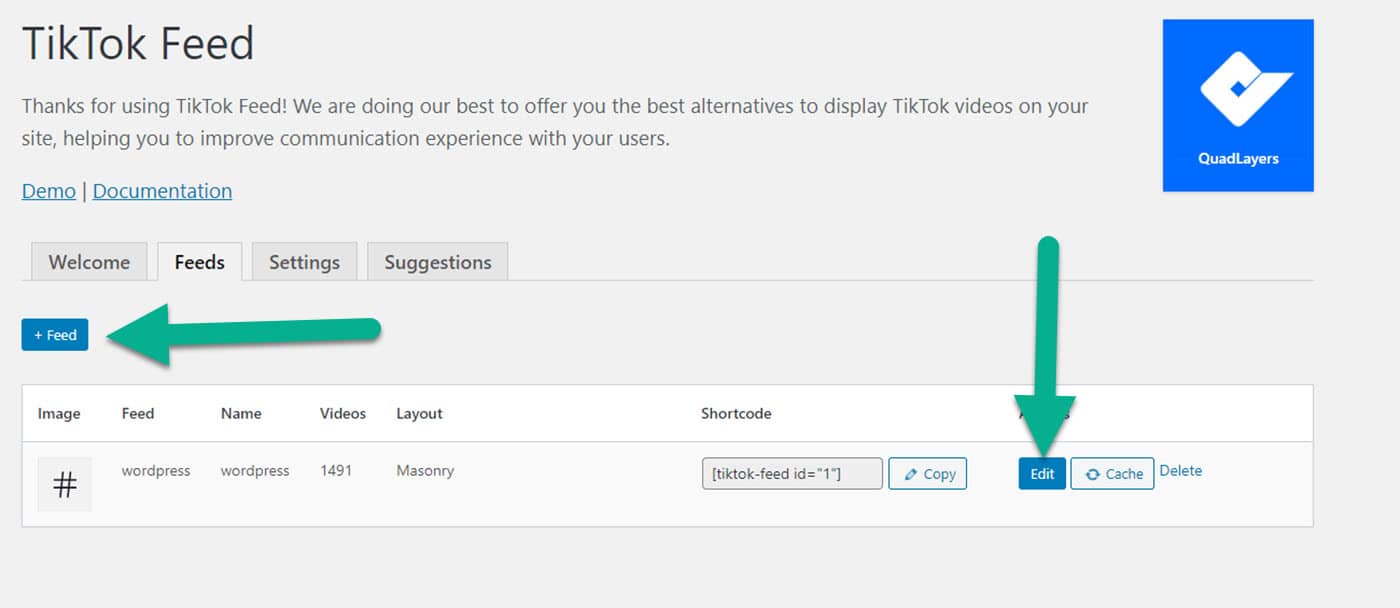Select the Feeds tab
This screenshot has width=1400, height=608.
coord(200,262)
